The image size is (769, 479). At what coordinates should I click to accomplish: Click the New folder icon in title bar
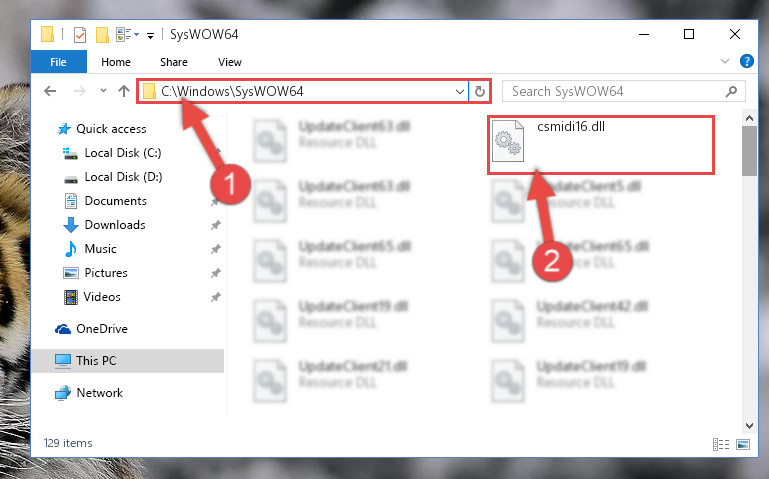(102, 35)
